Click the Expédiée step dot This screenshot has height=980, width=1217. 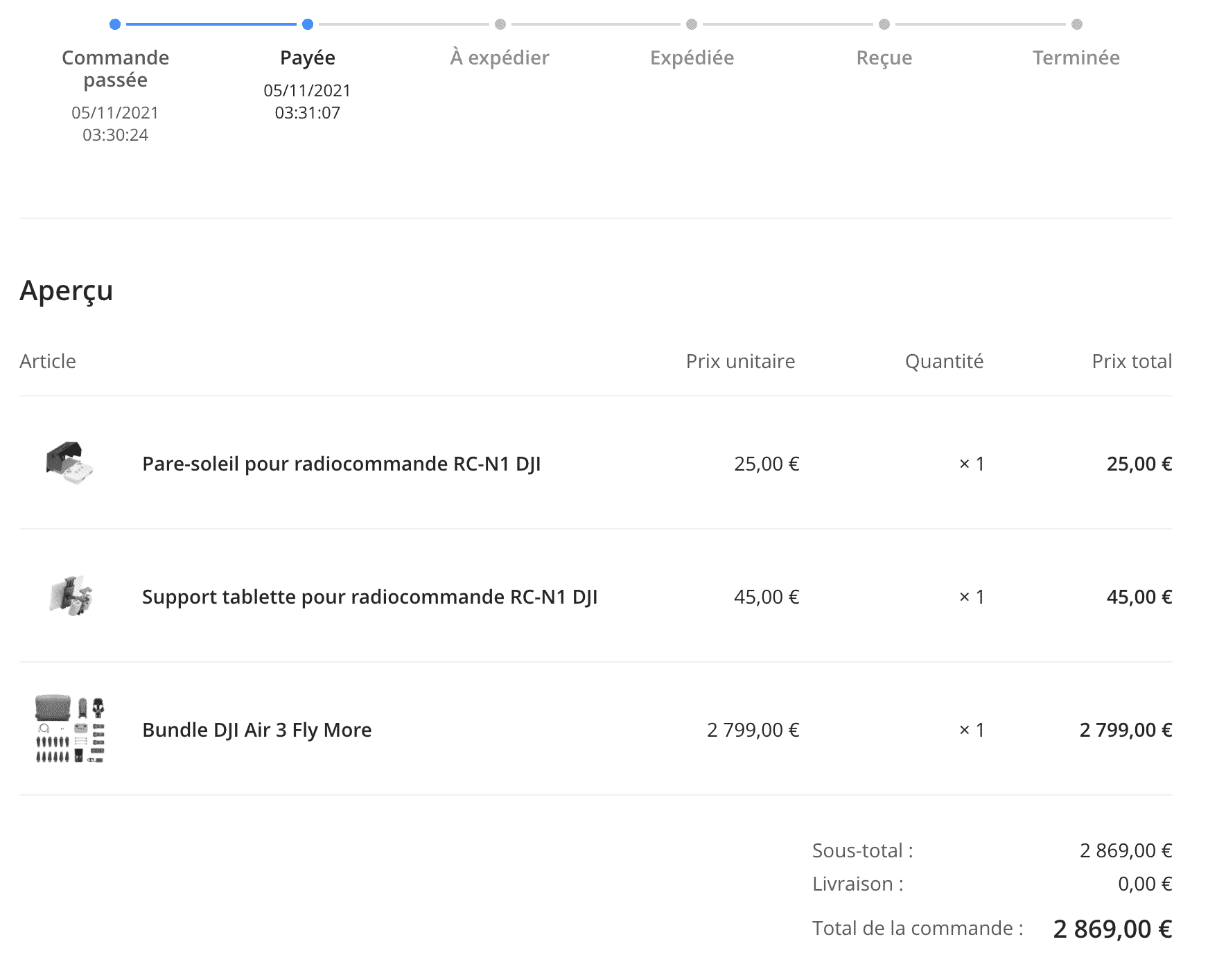tap(692, 24)
